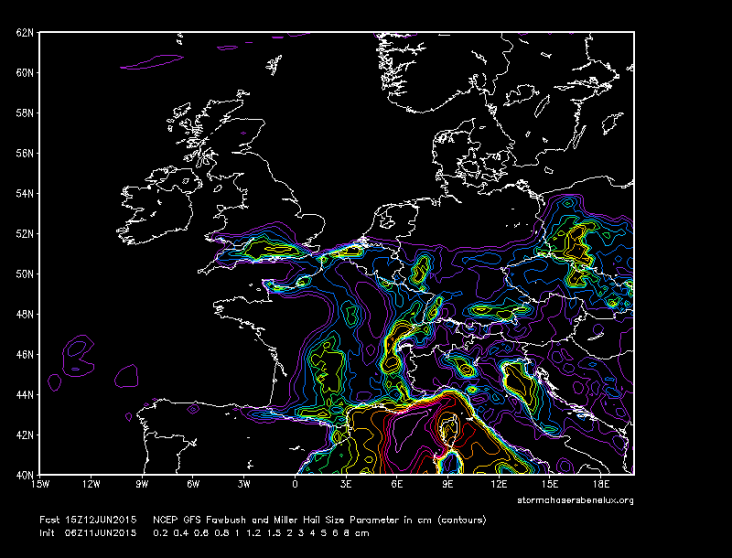Click the 9E longitude tick label
Viewport: 732px width, 558px height.
448,484
